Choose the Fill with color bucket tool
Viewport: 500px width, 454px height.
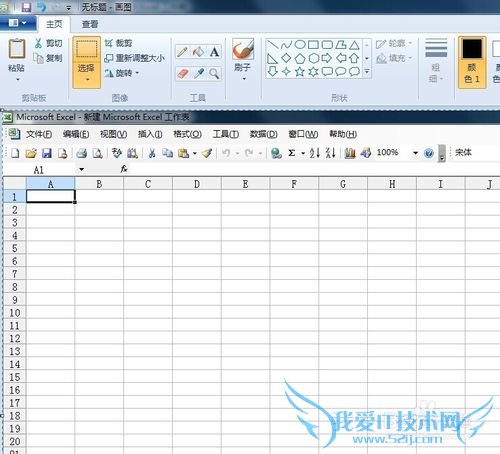coord(198,52)
